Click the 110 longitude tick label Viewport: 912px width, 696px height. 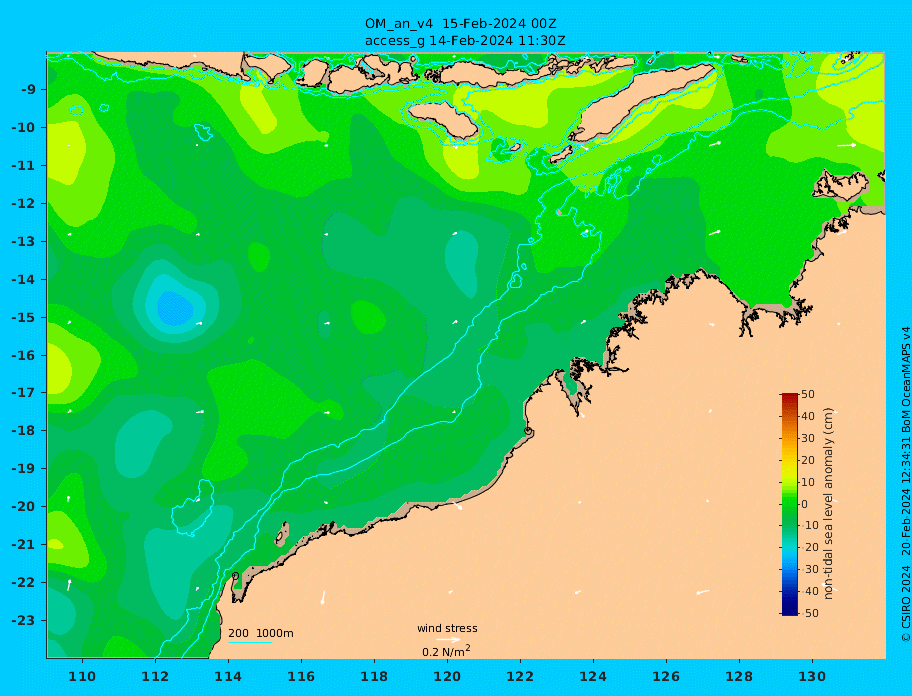pyautogui.click(x=82, y=676)
